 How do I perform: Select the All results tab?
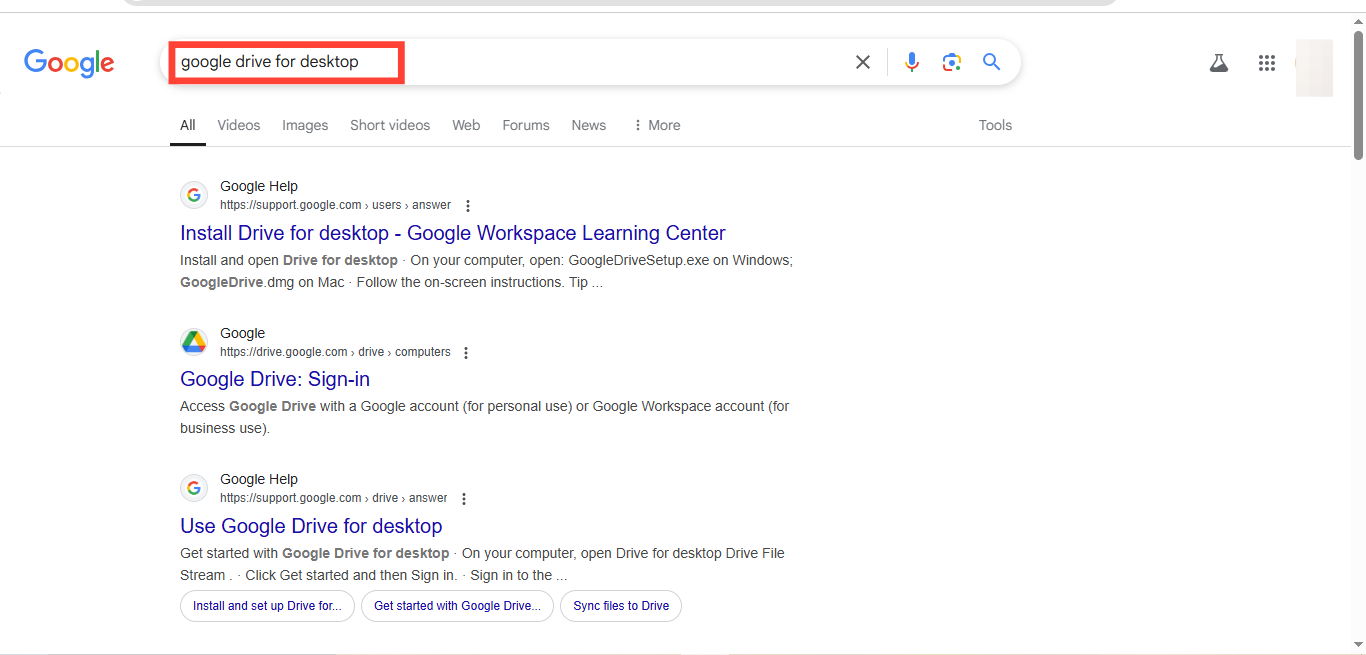(188, 125)
